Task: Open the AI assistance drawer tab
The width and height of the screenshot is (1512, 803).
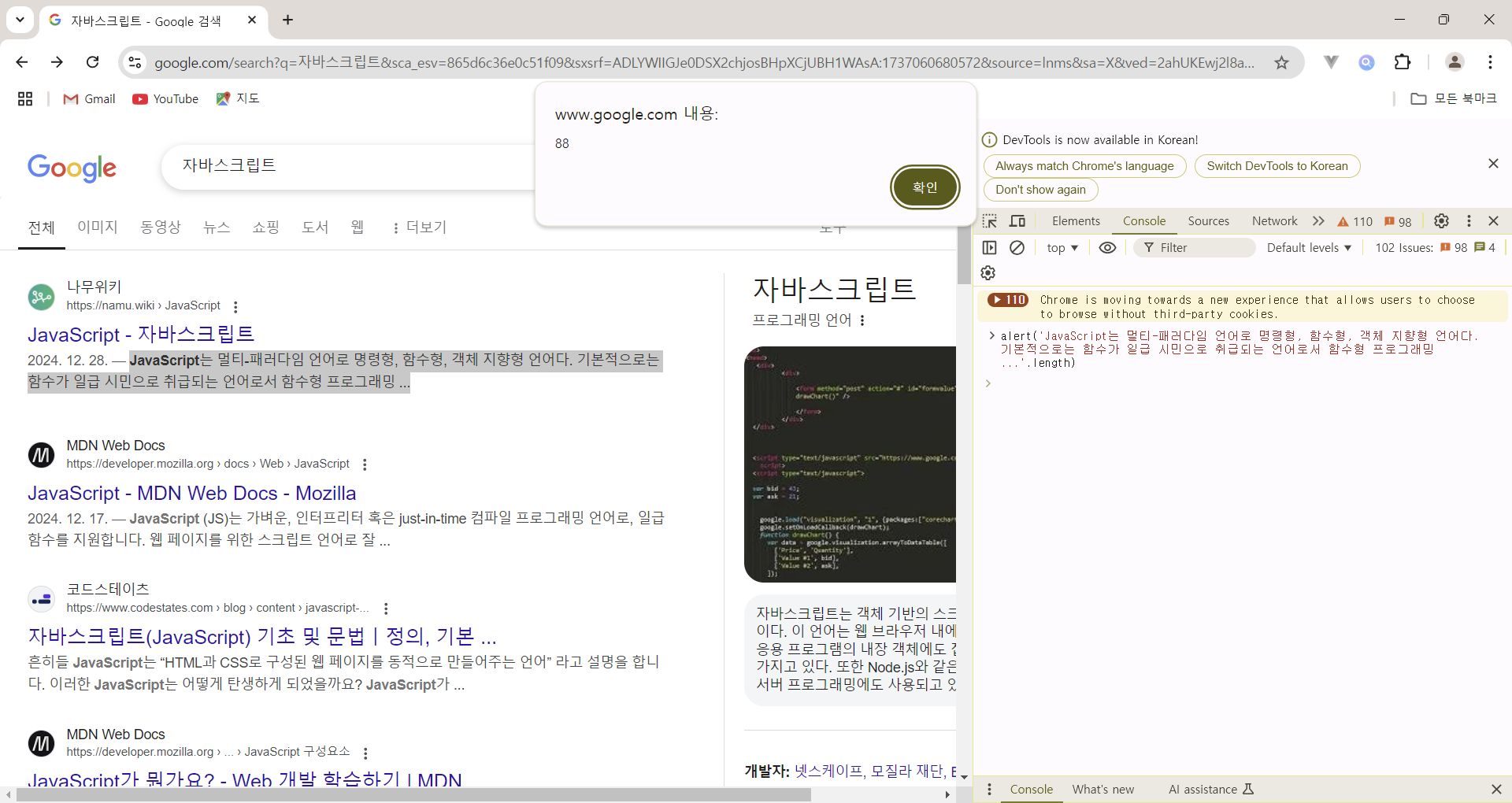Action: coord(1211,790)
